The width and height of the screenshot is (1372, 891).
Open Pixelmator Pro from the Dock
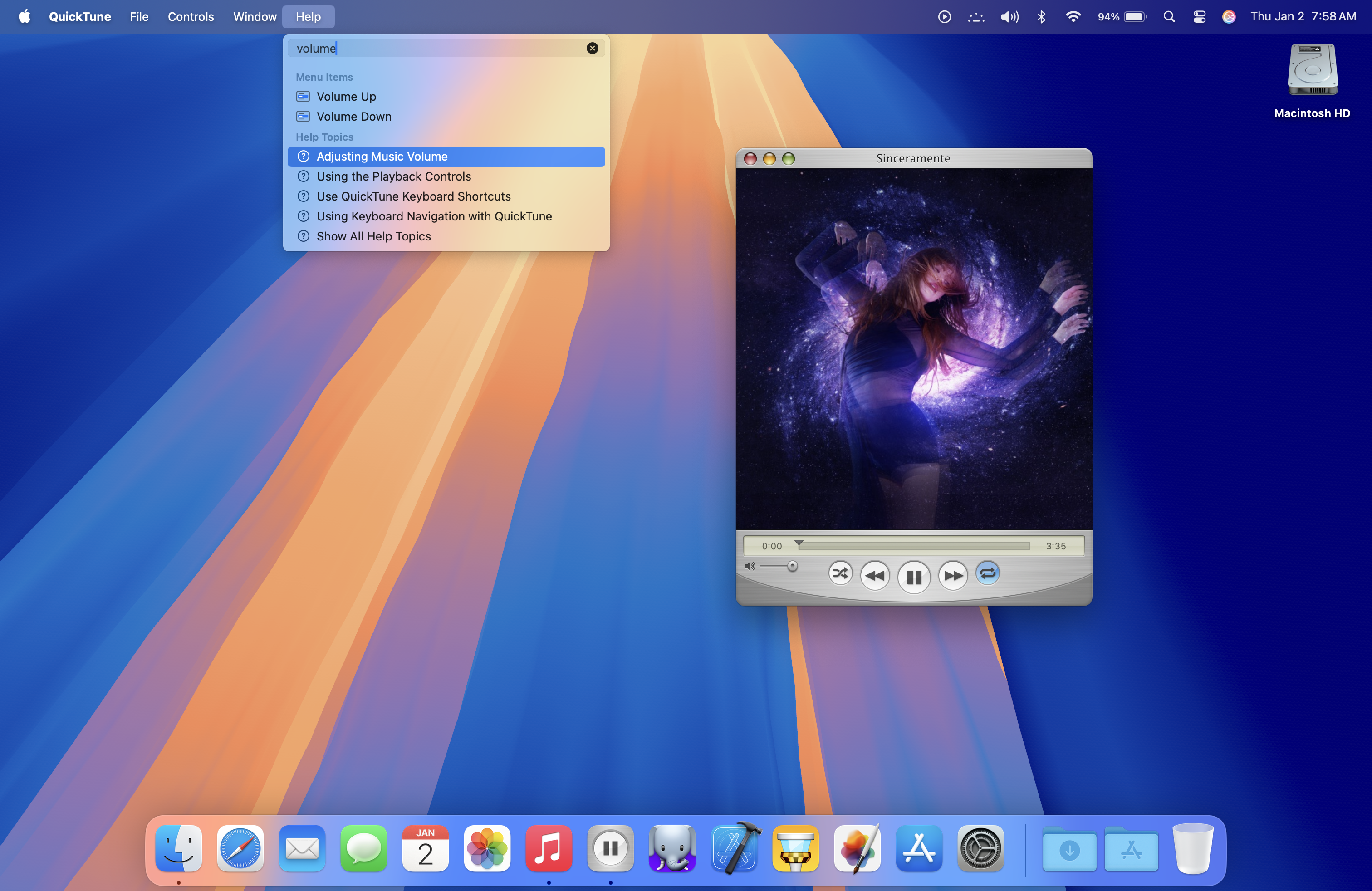point(857,848)
